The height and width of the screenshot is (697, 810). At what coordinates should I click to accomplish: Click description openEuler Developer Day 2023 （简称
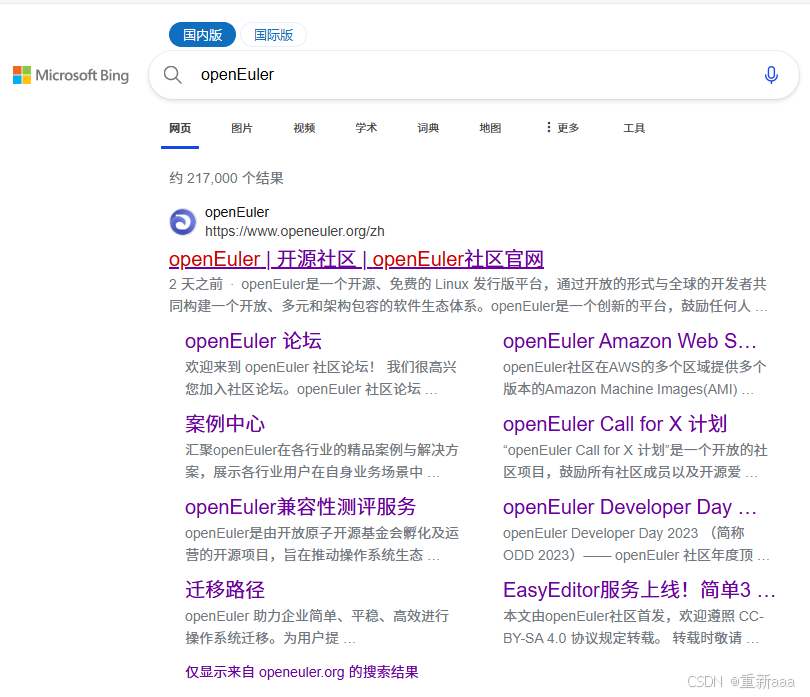click(636, 544)
